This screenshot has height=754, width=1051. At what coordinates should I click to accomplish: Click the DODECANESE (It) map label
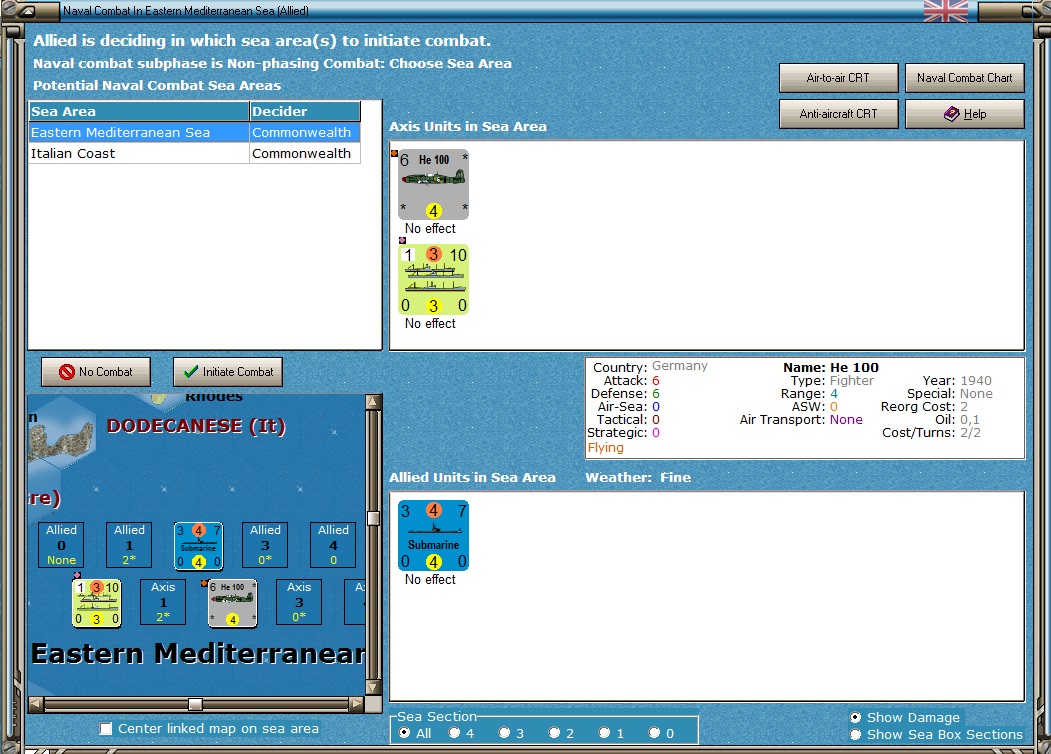coord(196,426)
